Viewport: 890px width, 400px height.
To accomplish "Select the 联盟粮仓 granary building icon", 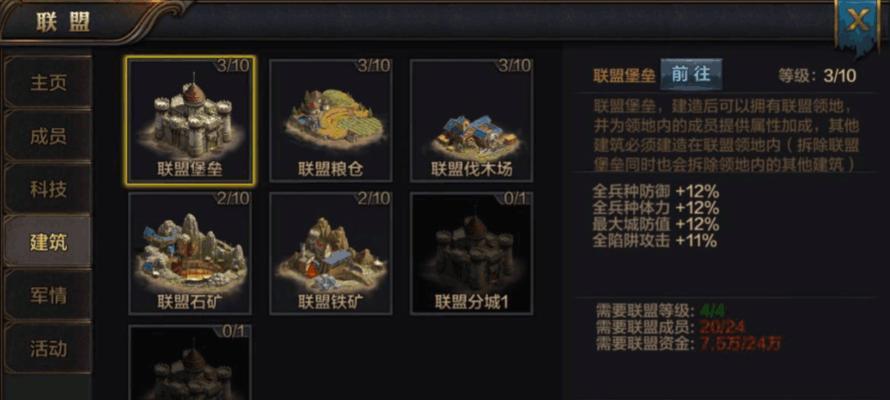I will (331, 120).
